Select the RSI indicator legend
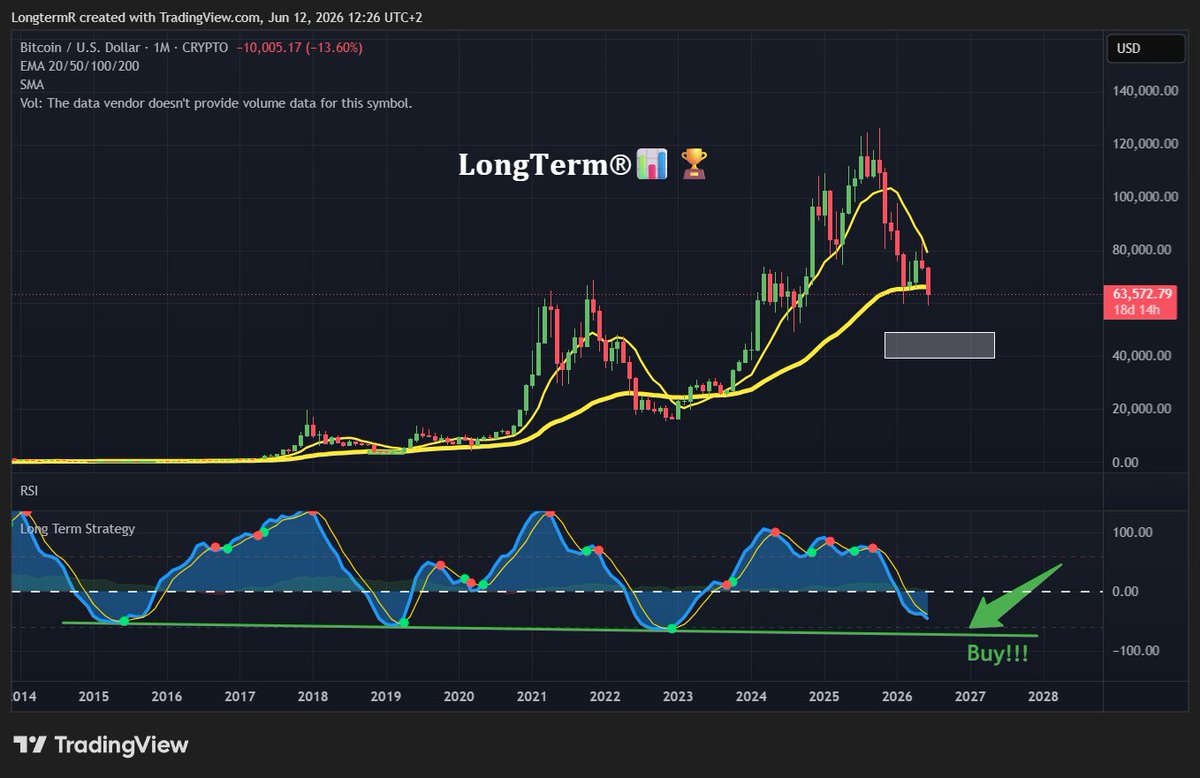The height and width of the screenshot is (778, 1200). (30, 490)
